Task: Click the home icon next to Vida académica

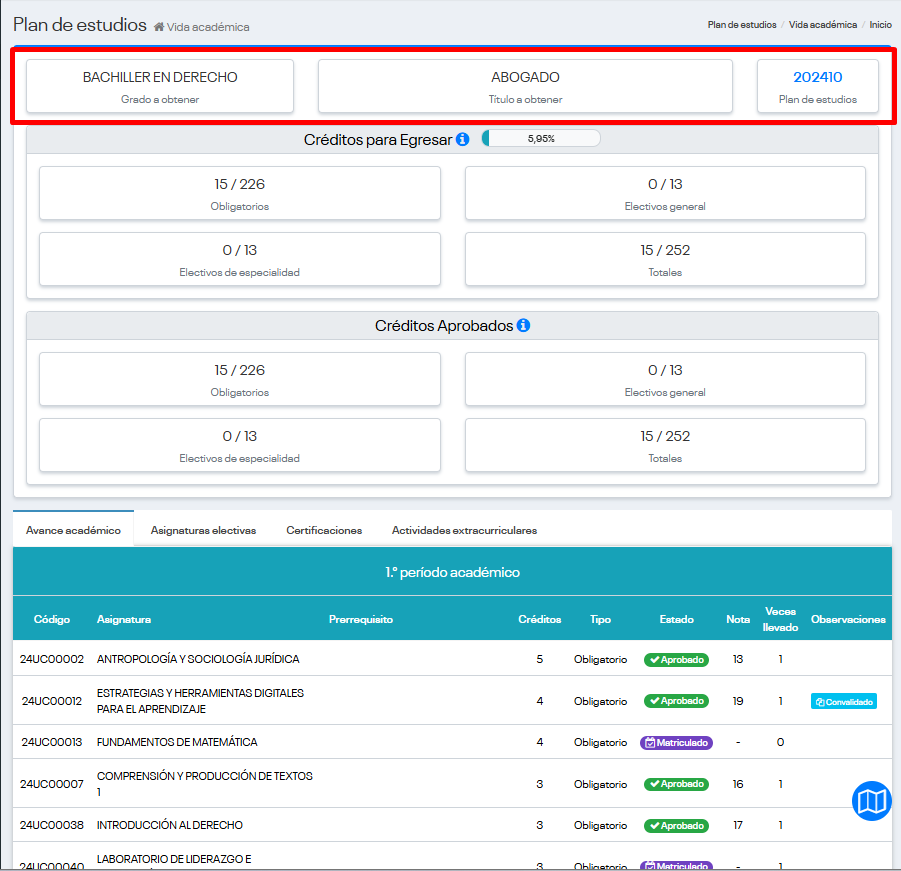Action: (159, 27)
